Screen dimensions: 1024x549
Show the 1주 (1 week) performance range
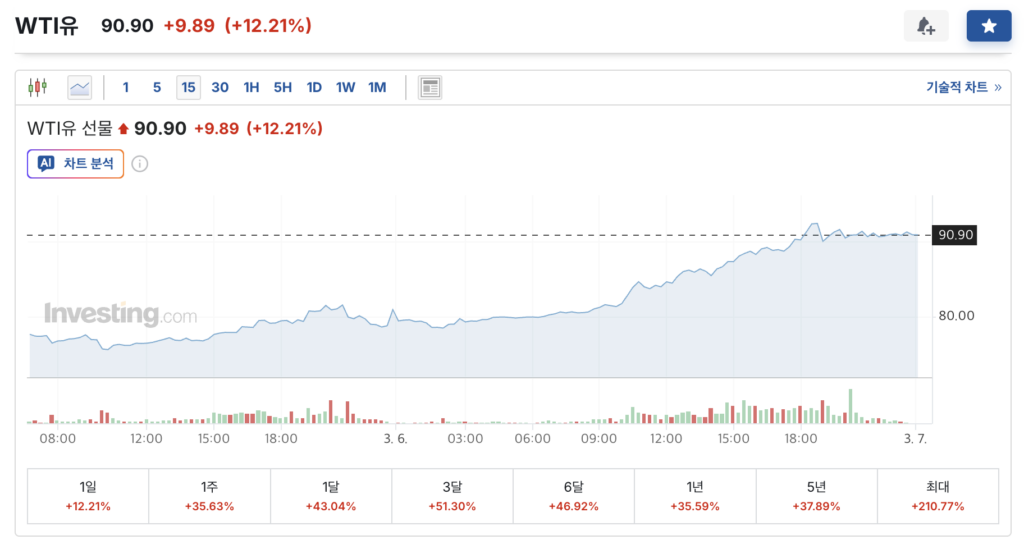click(x=209, y=496)
